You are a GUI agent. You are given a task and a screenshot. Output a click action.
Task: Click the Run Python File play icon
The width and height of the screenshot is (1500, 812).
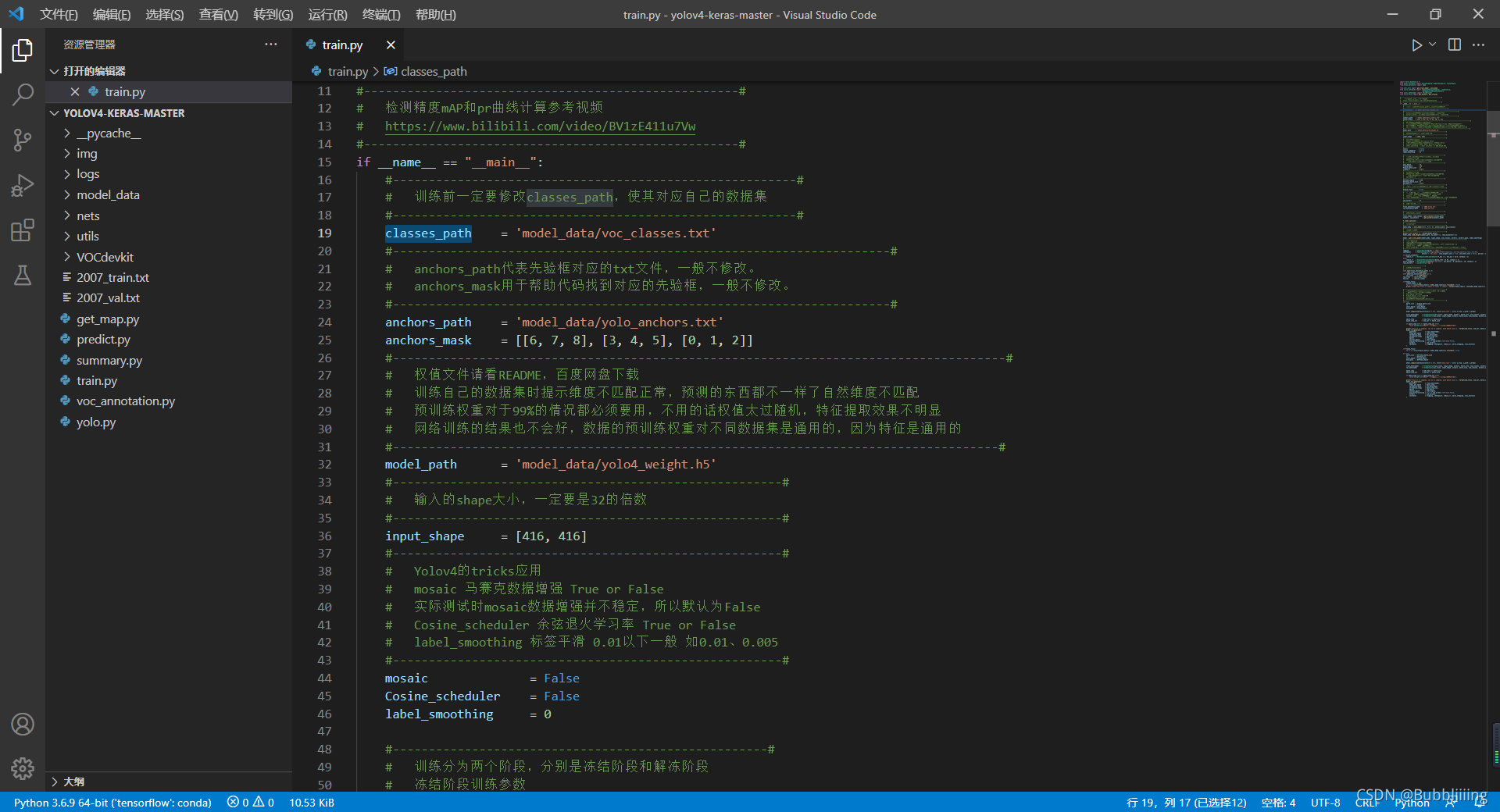[x=1416, y=45]
